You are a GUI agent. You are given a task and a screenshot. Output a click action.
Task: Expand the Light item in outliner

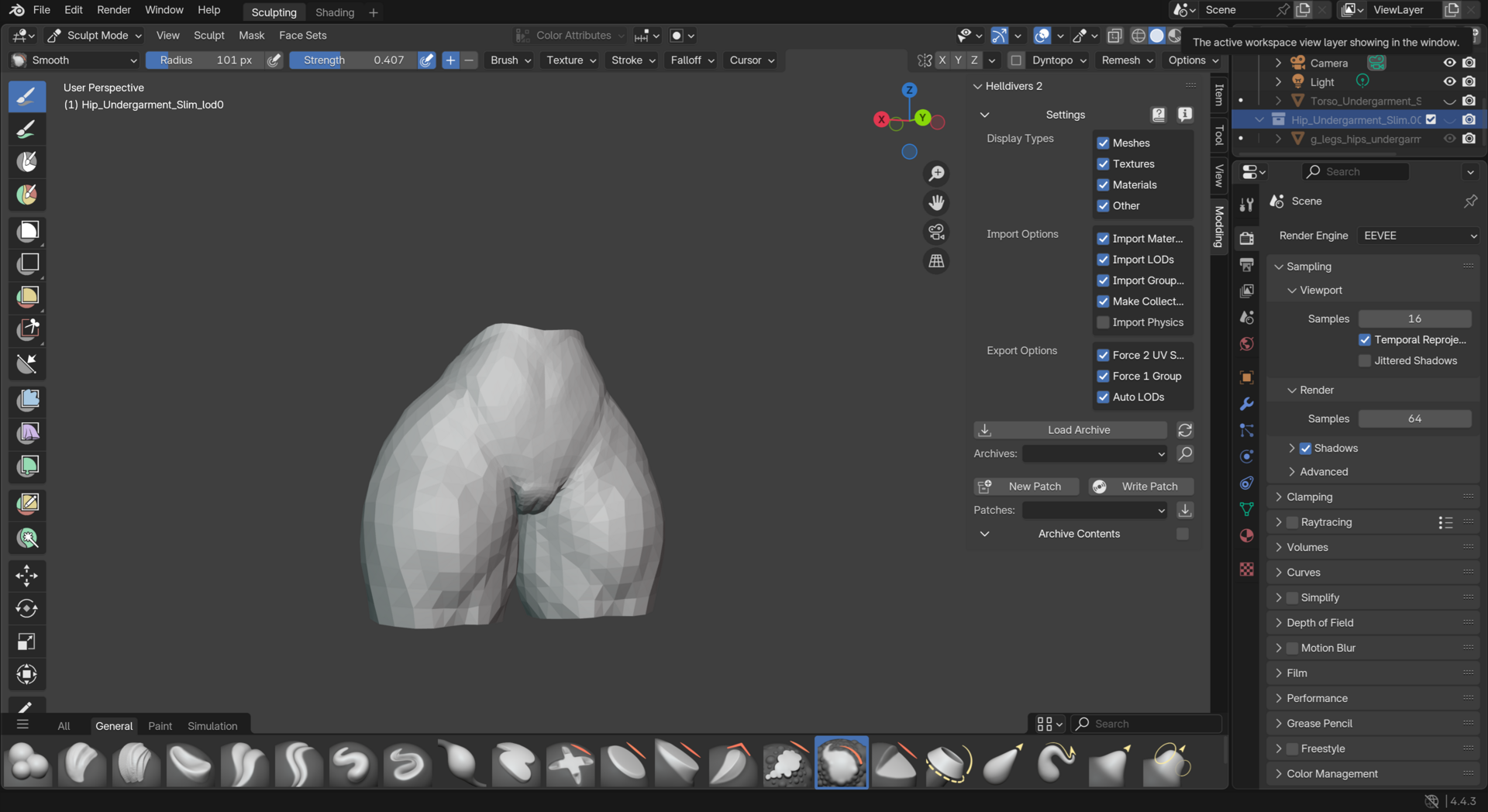click(x=1278, y=82)
